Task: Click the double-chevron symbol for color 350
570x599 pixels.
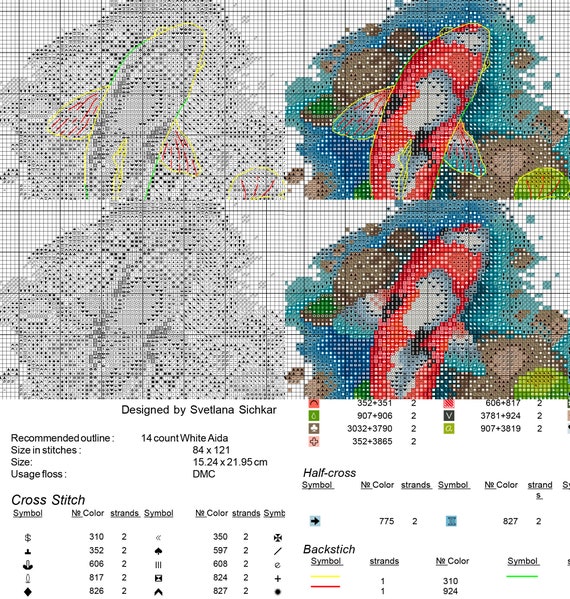Action: pyautogui.click(x=159, y=538)
